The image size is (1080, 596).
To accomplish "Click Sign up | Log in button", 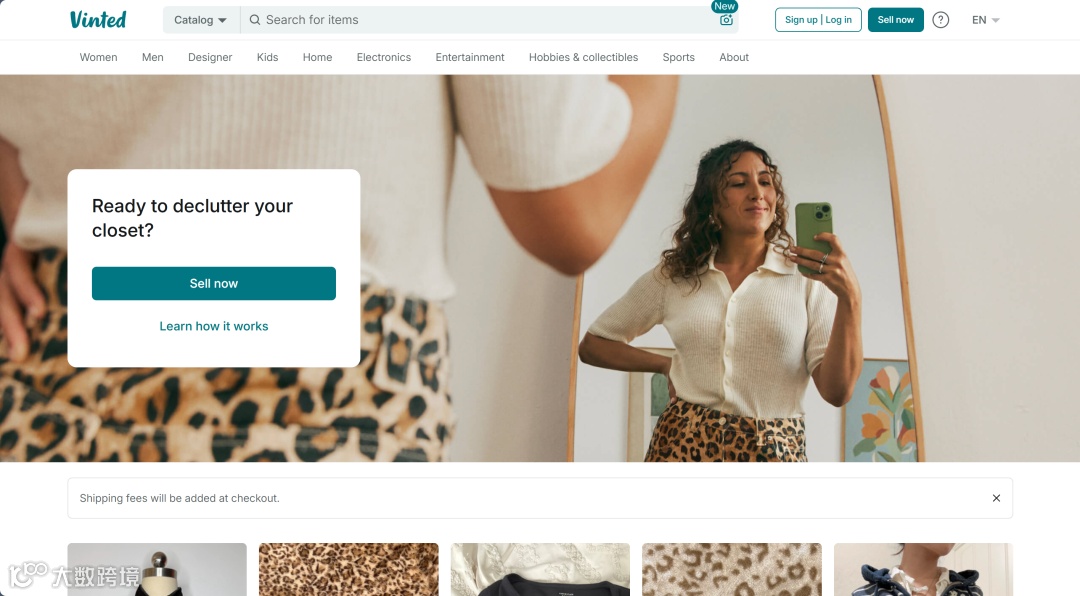I will pyautogui.click(x=818, y=20).
